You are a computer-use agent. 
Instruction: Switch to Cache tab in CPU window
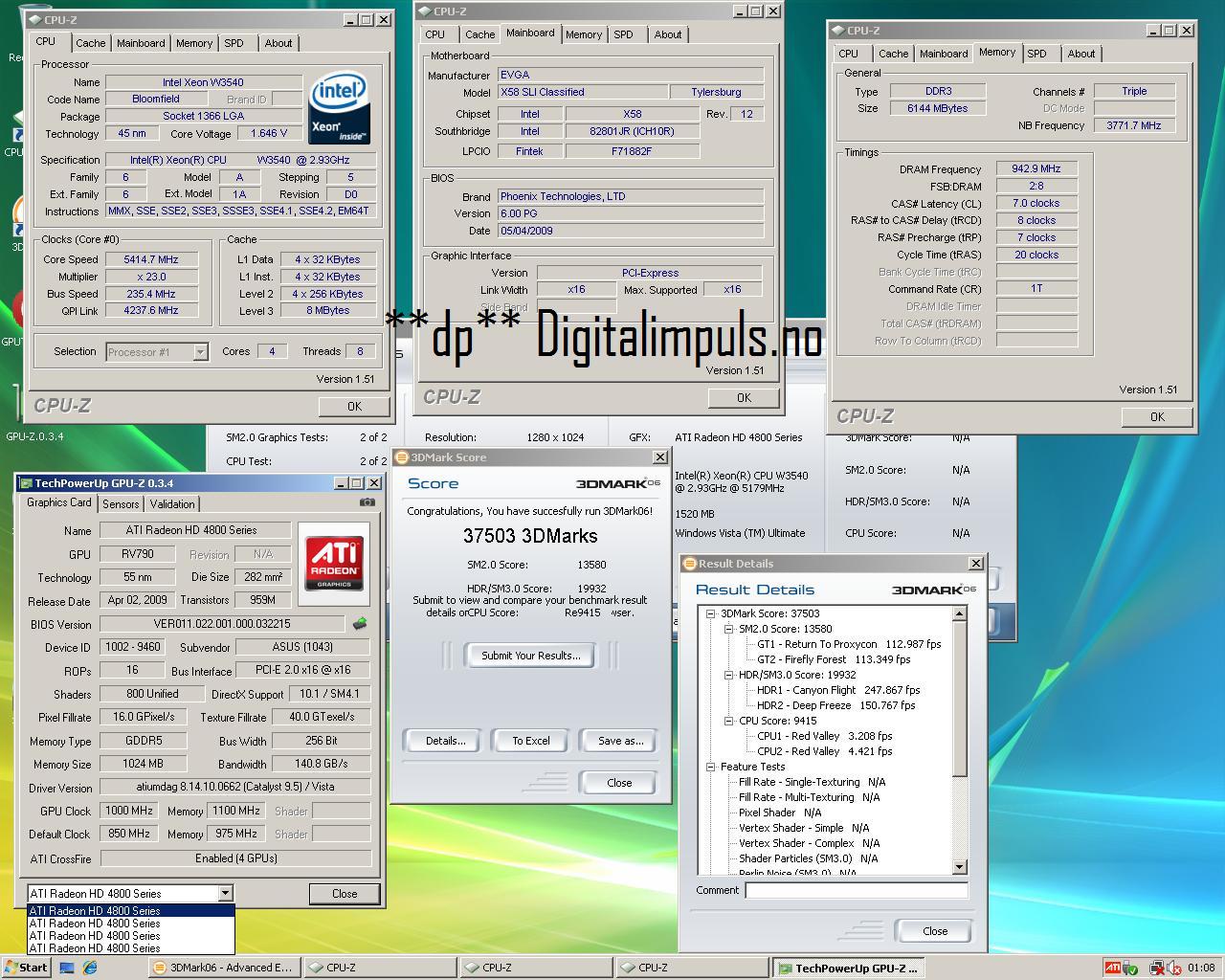91,43
